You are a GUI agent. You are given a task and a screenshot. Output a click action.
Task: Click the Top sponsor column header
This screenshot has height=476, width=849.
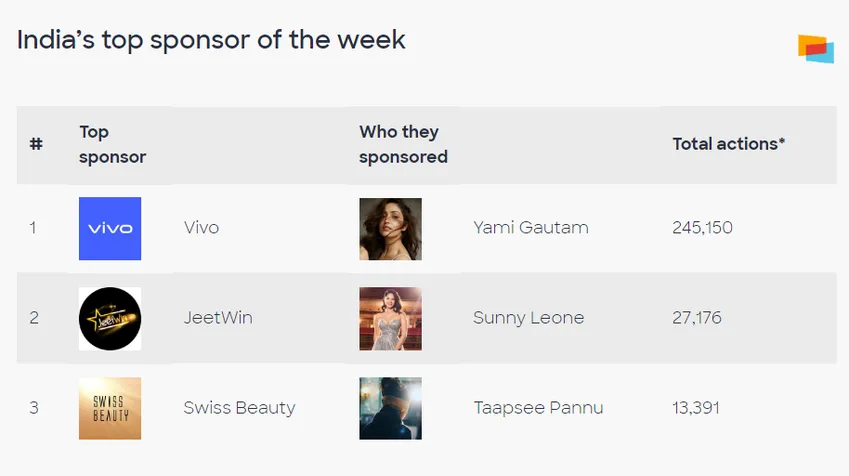112,144
